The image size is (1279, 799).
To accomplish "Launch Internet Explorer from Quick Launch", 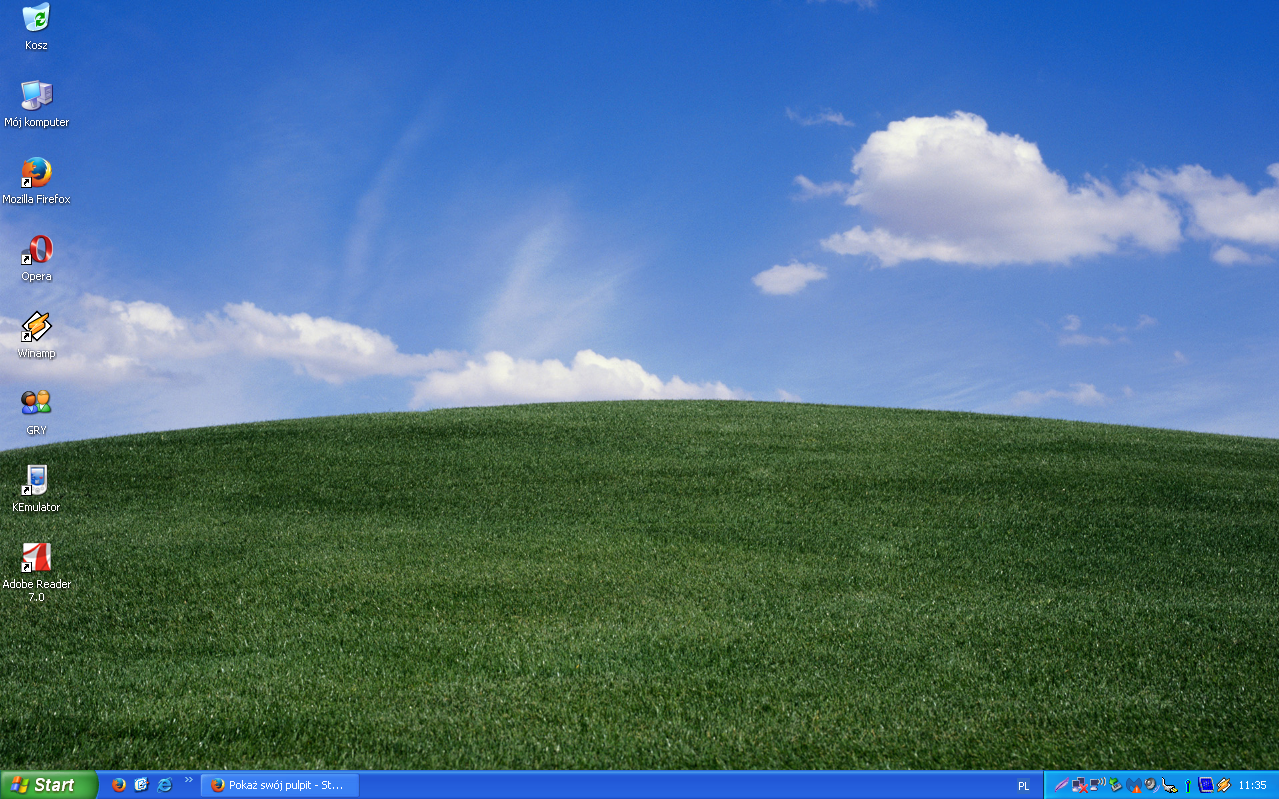I will (x=165, y=785).
